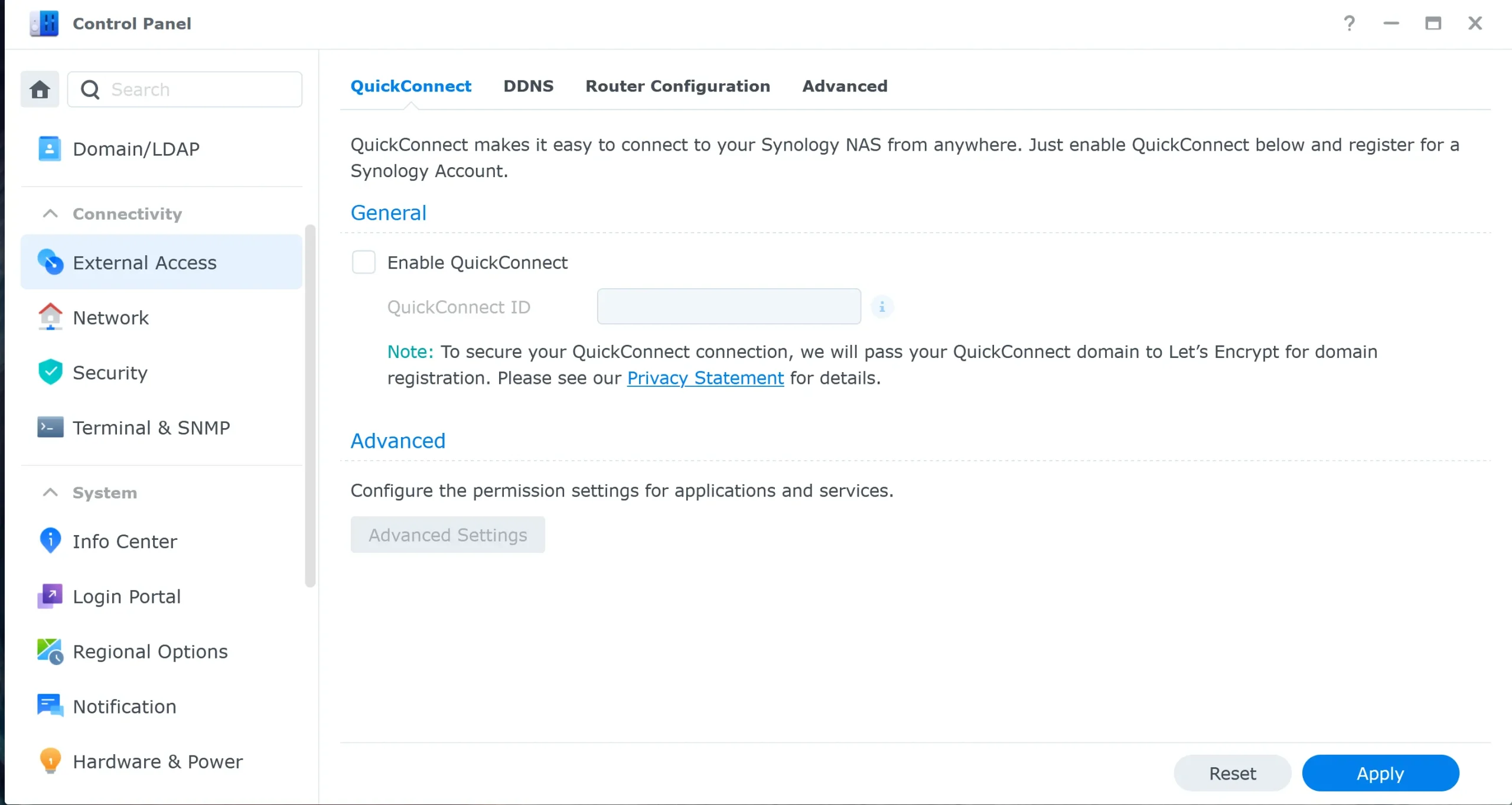Close the Control Panel window
The height and width of the screenshot is (805, 1512).
click(x=1475, y=23)
